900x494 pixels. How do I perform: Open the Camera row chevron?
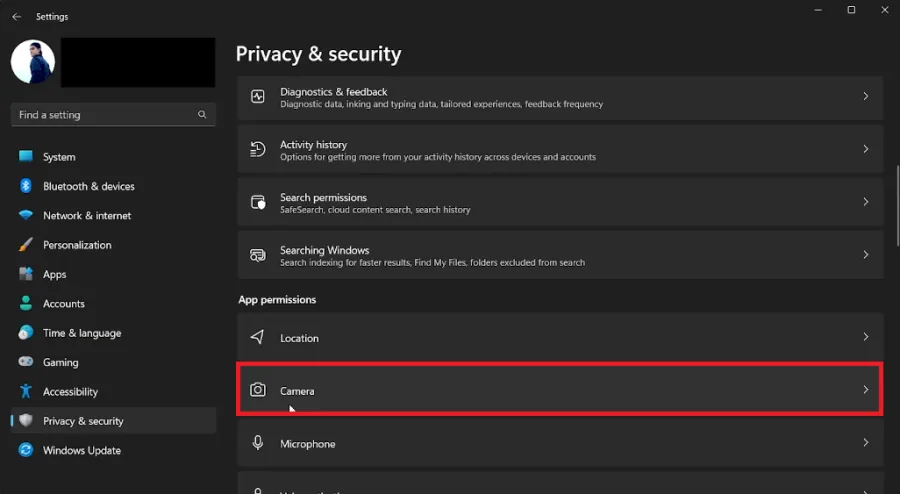(866, 390)
